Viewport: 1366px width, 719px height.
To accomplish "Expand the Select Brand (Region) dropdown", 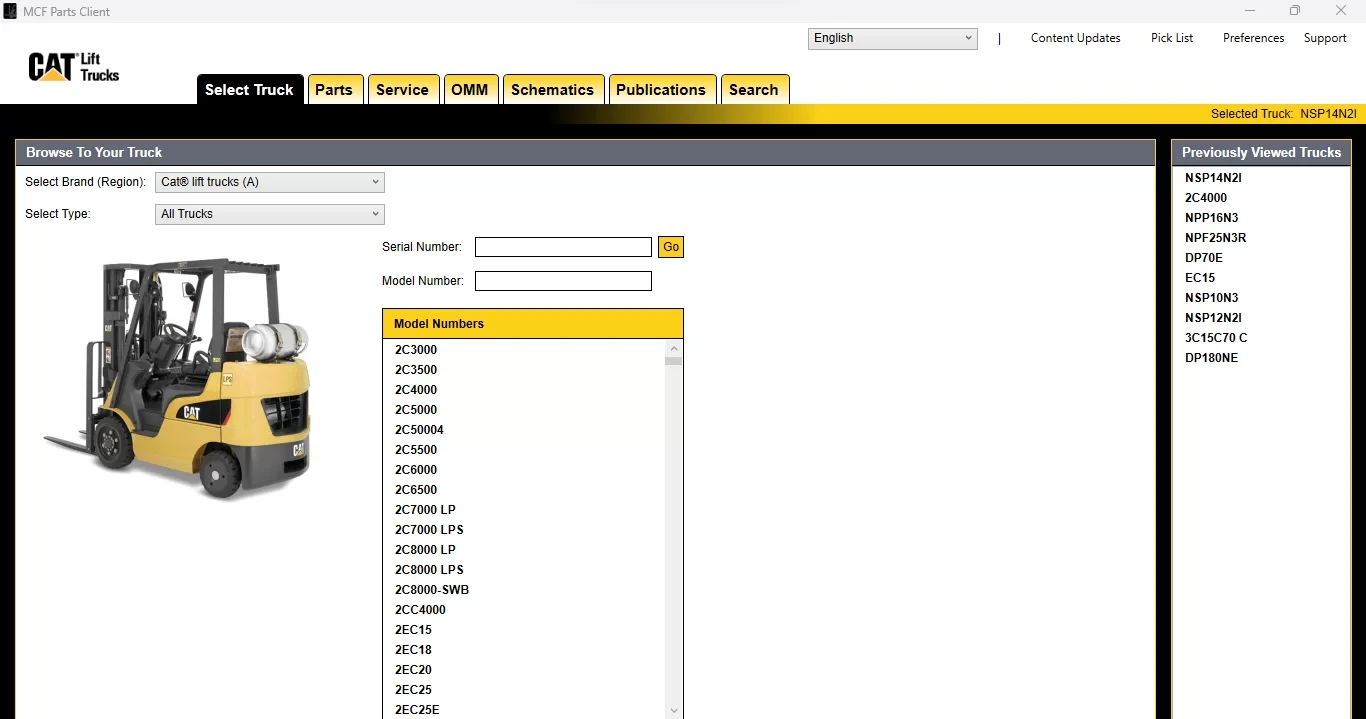I will click(269, 182).
